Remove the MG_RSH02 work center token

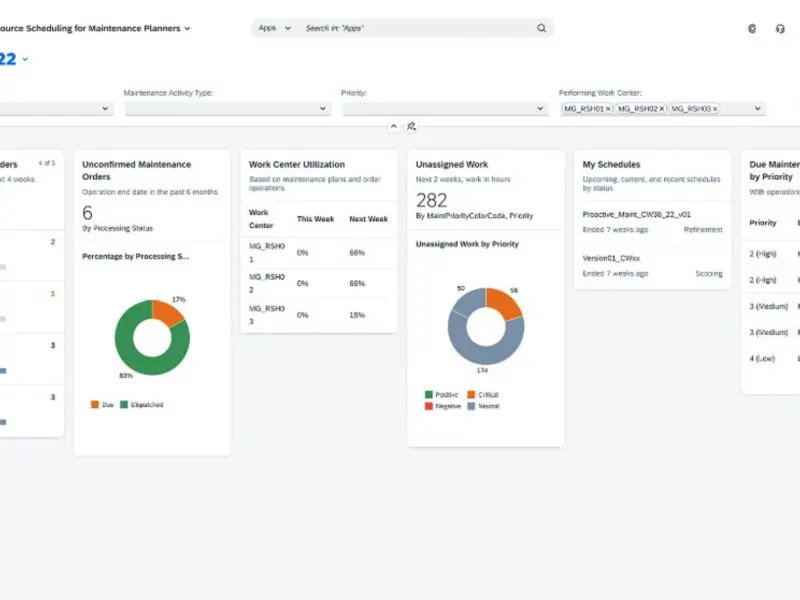pyautogui.click(x=661, y=108)
